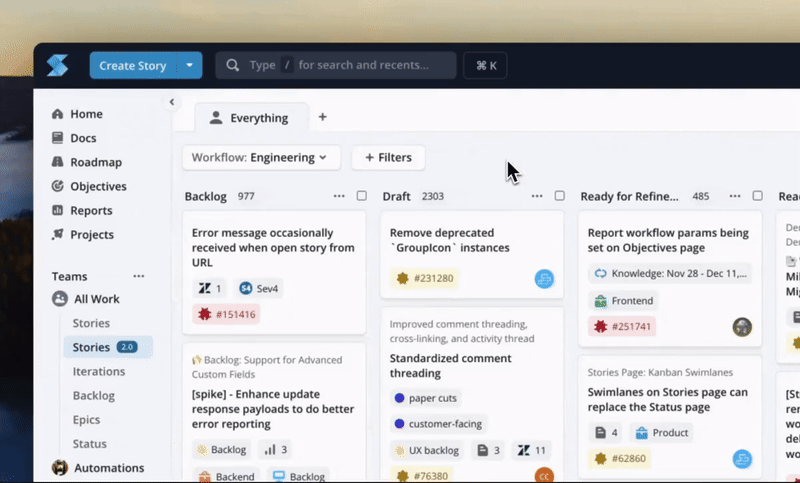Open Status in the sidebar
This screenshot has height=483, width=800.
coord(89,444)
